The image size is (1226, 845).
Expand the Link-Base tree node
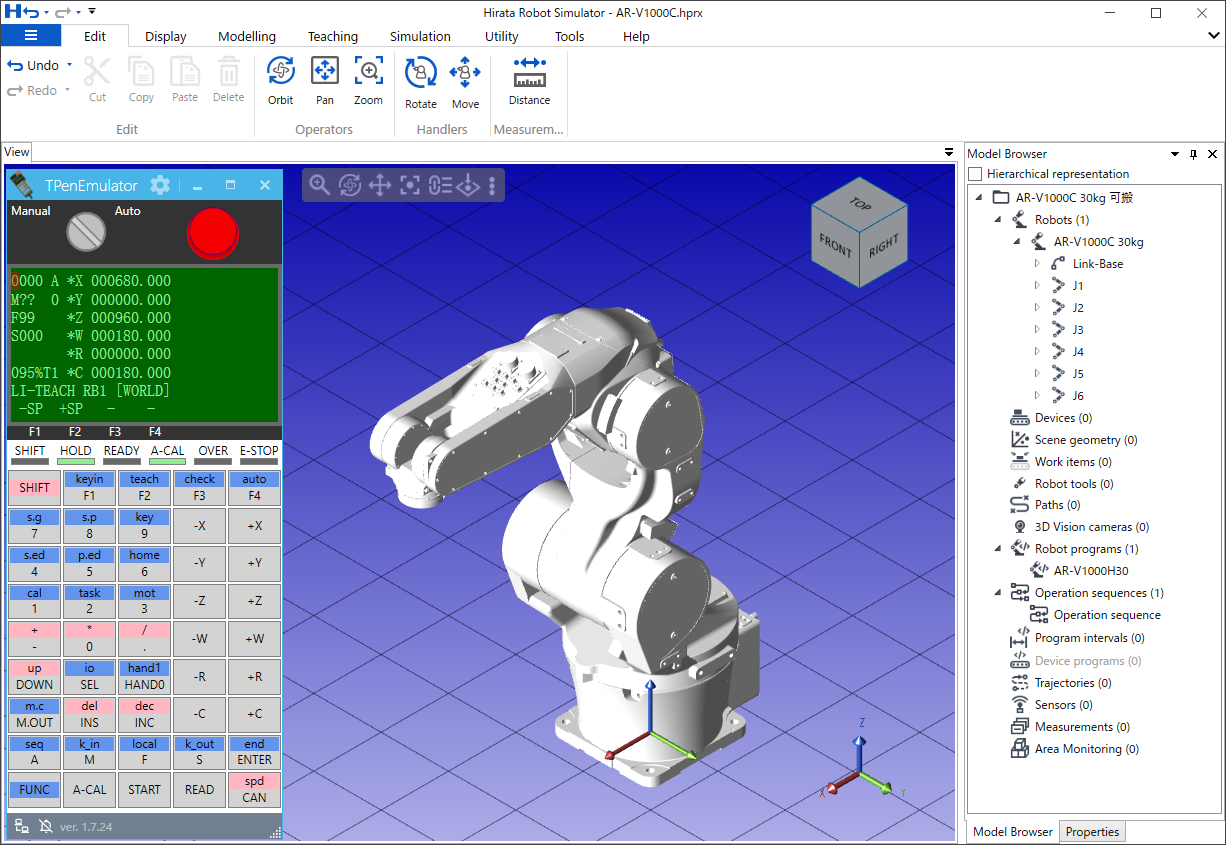pos(1037,264)
